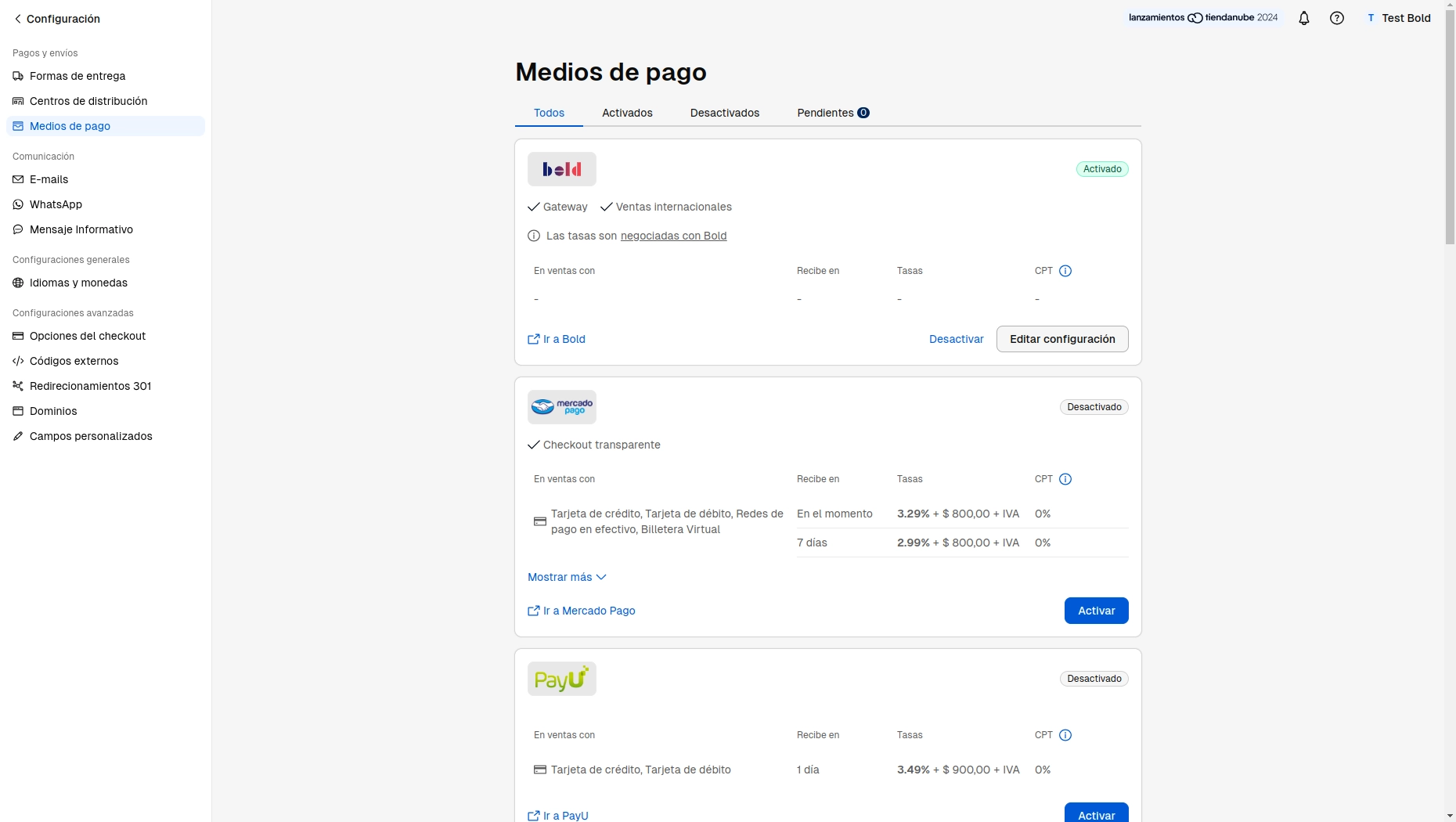Click the CPT info icon in Mercado Pago card
This screenshot has height=822, width=1456.
coord(1065,479)
